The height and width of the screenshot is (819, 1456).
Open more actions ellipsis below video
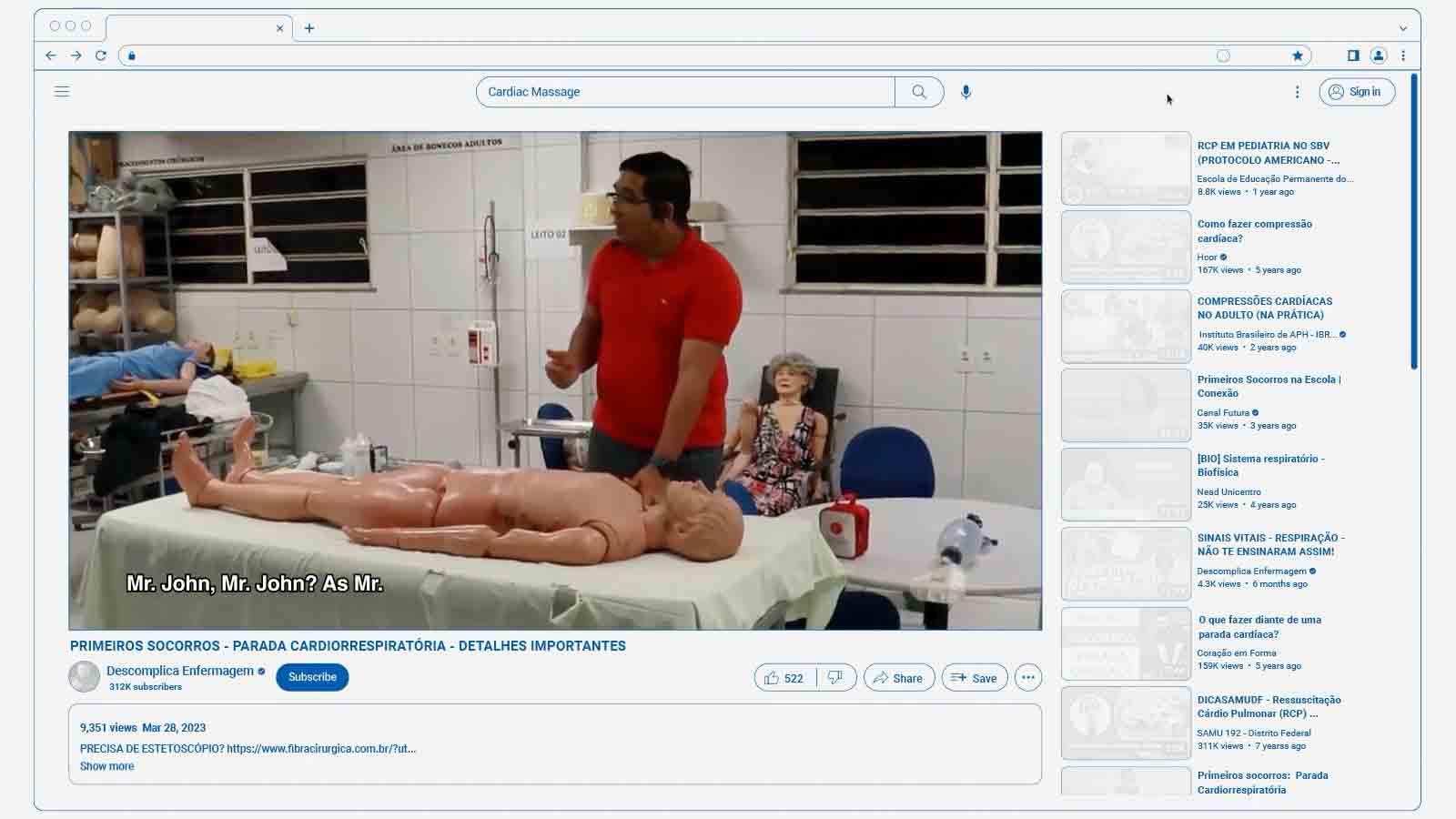click(1027, 678)
